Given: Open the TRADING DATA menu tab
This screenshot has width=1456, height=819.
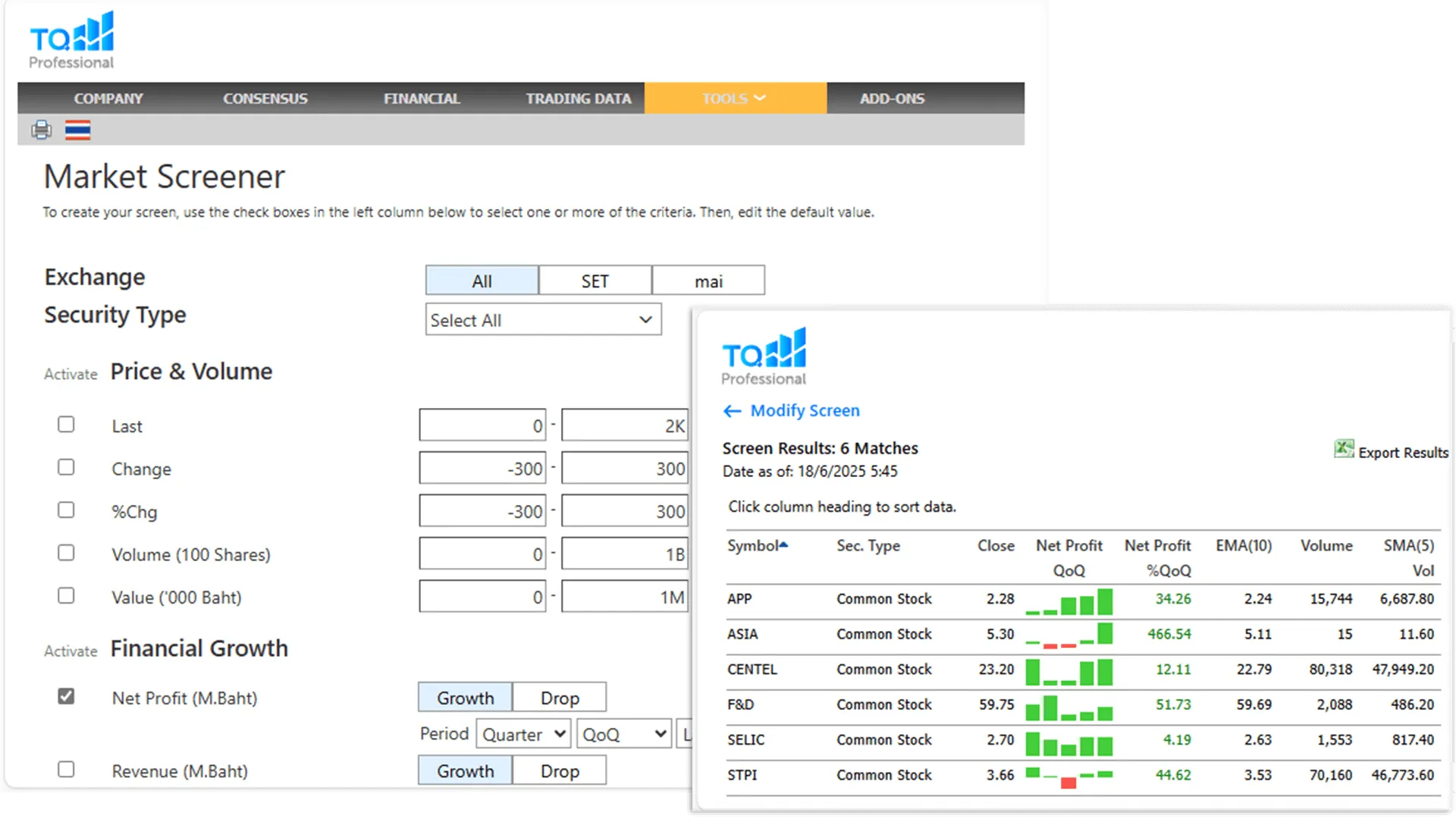Looking at the screenshot, I should [x=579, y=99].
